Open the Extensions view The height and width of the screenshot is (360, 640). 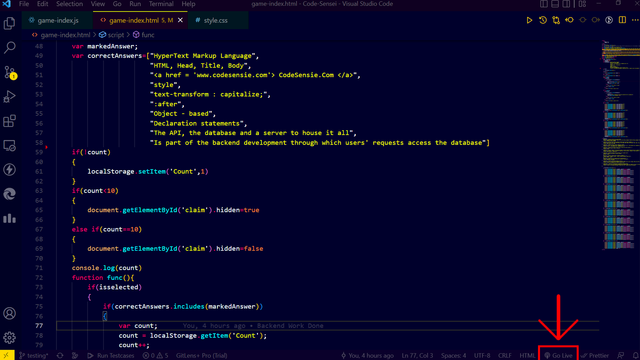tap(9, 121)
